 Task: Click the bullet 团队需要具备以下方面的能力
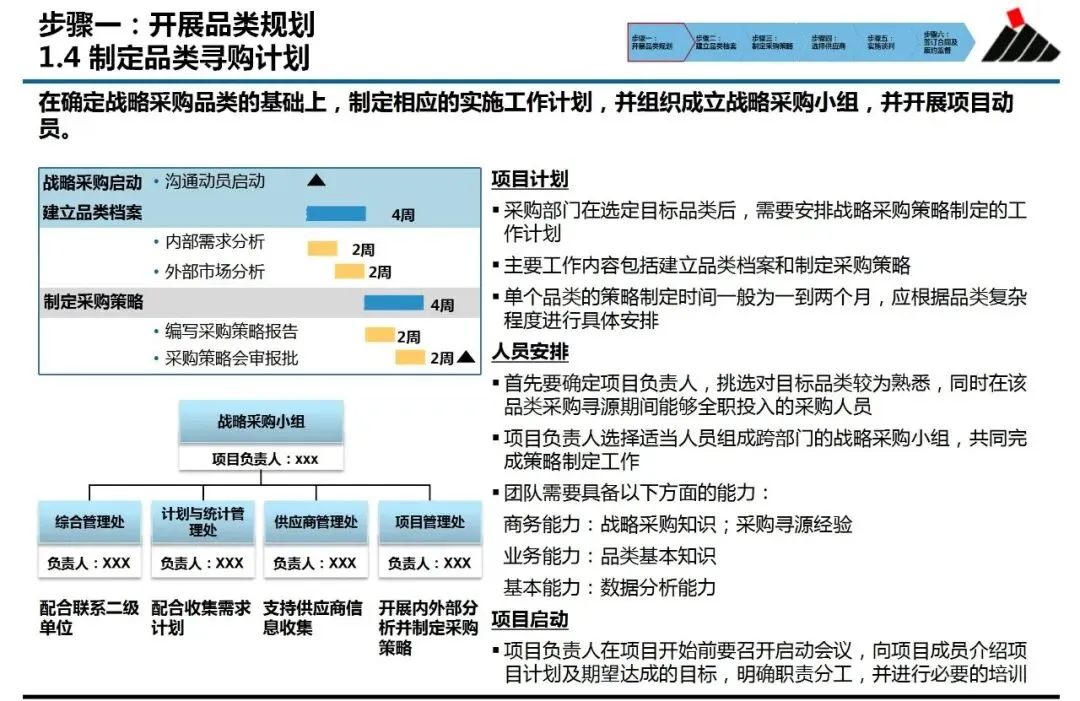point(636,492)
